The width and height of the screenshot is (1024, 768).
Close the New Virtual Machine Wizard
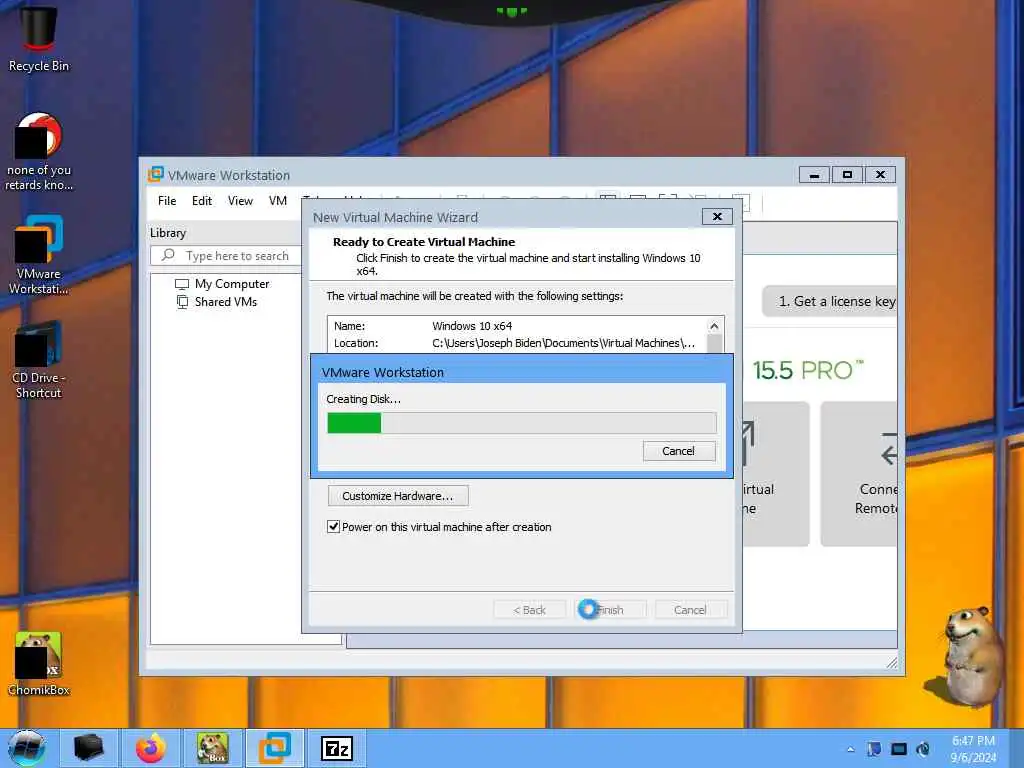tap(717, 217)
